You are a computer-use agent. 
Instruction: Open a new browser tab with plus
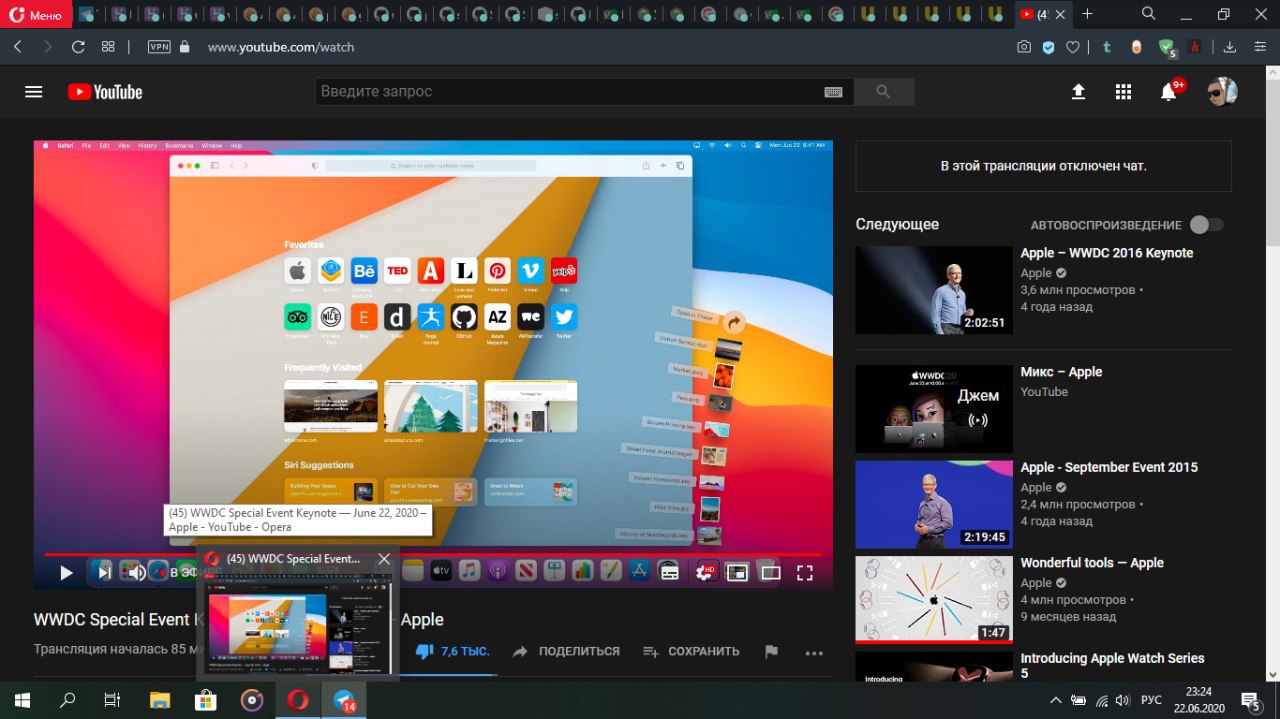(1088, 14)
